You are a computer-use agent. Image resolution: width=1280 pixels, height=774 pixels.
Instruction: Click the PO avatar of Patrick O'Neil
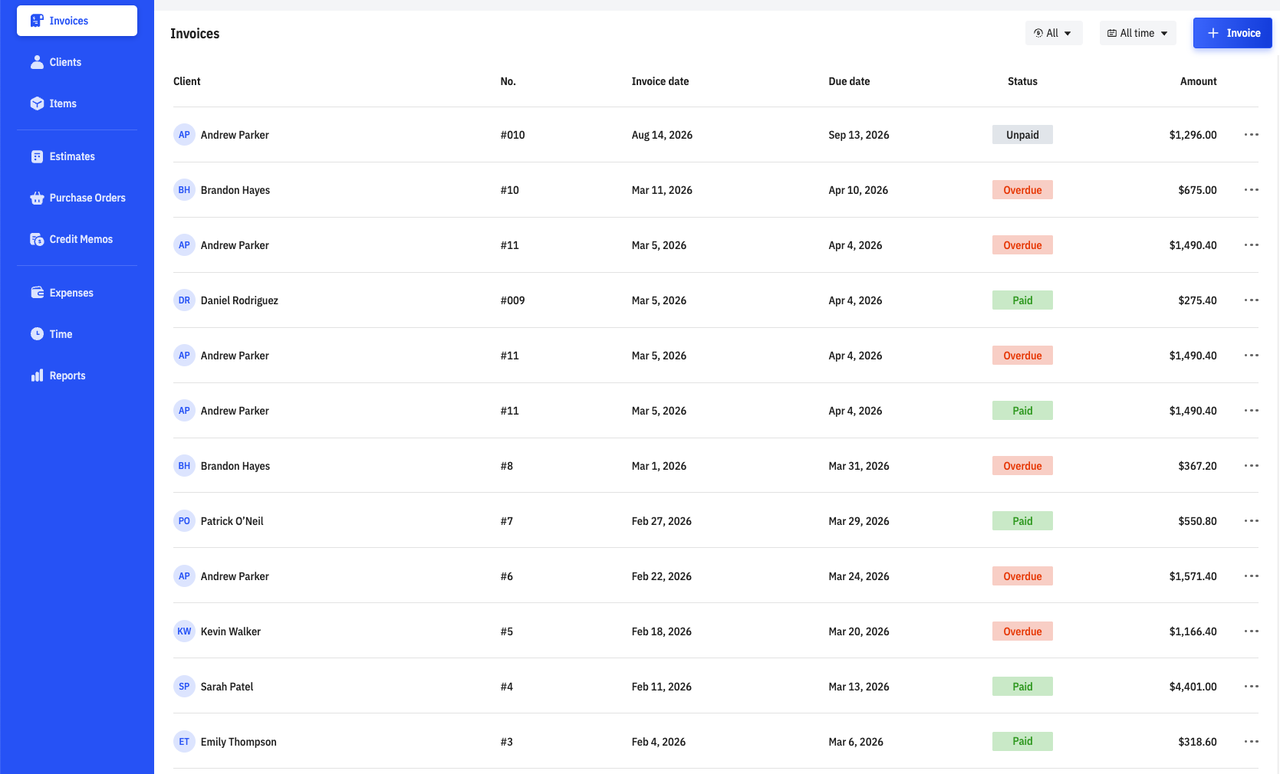point(184,521)
